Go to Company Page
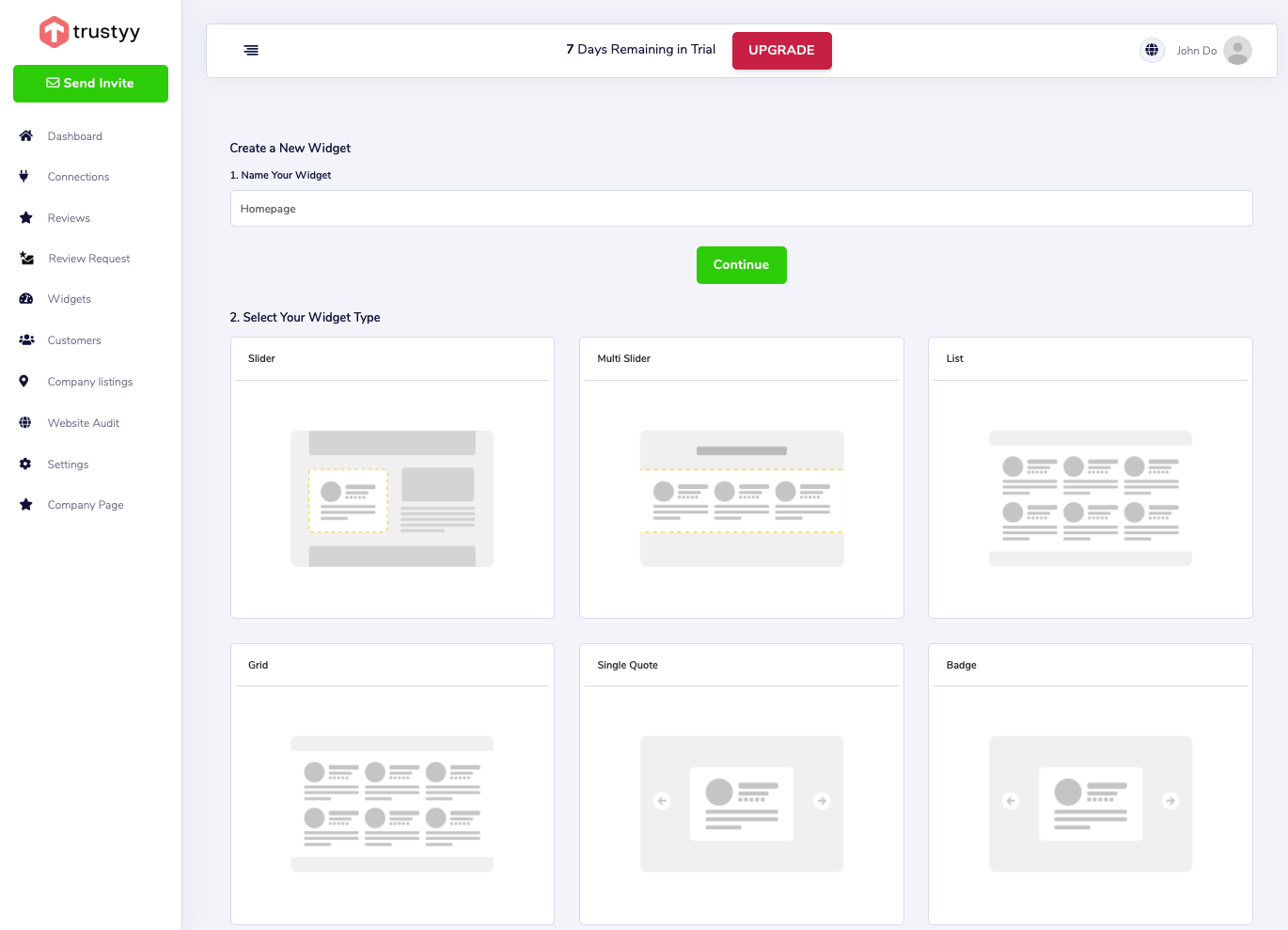 86,505
